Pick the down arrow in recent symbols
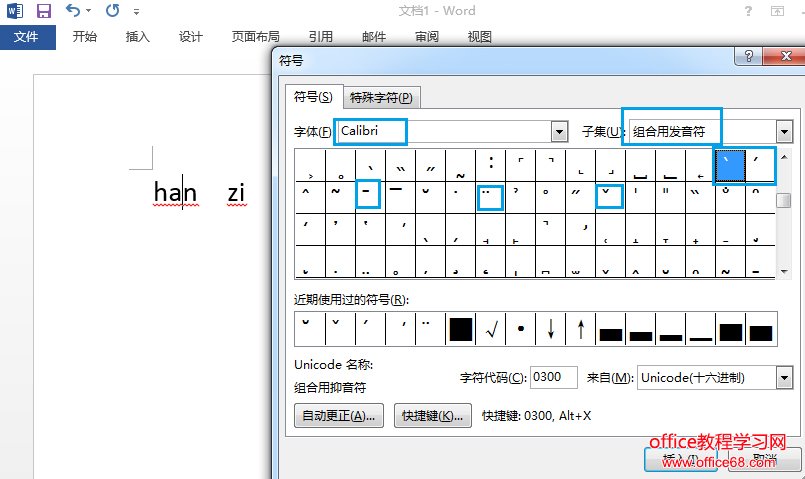Viewport: 805px width, 479px height. (x=550, y=329)
